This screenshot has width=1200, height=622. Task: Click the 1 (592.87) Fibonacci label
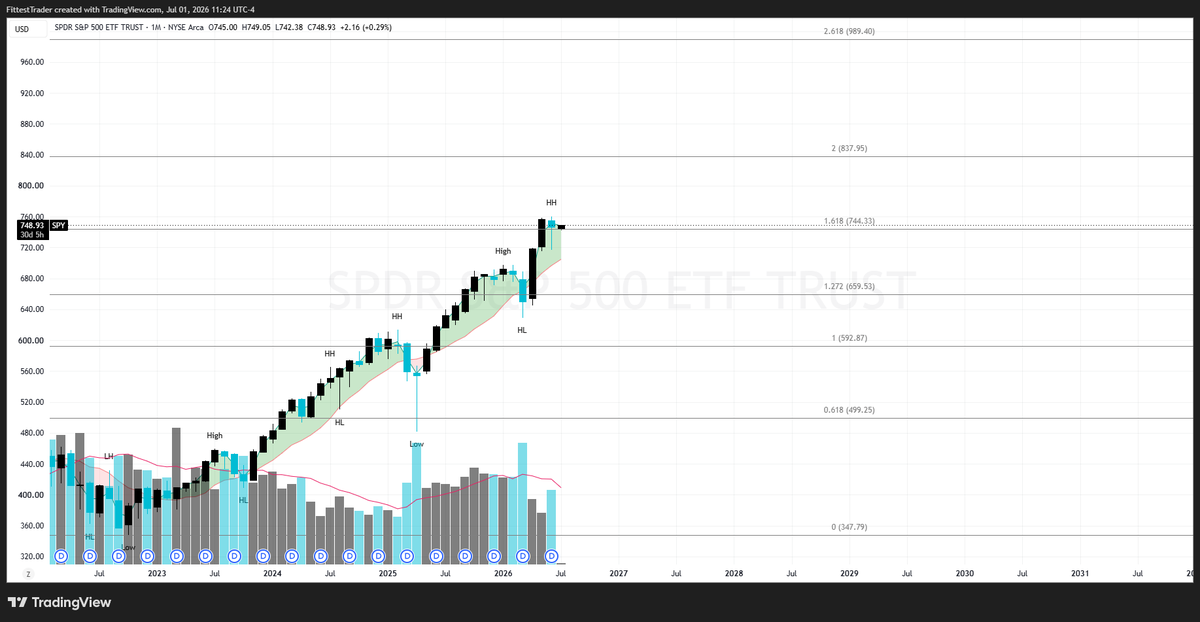point(849,338)
